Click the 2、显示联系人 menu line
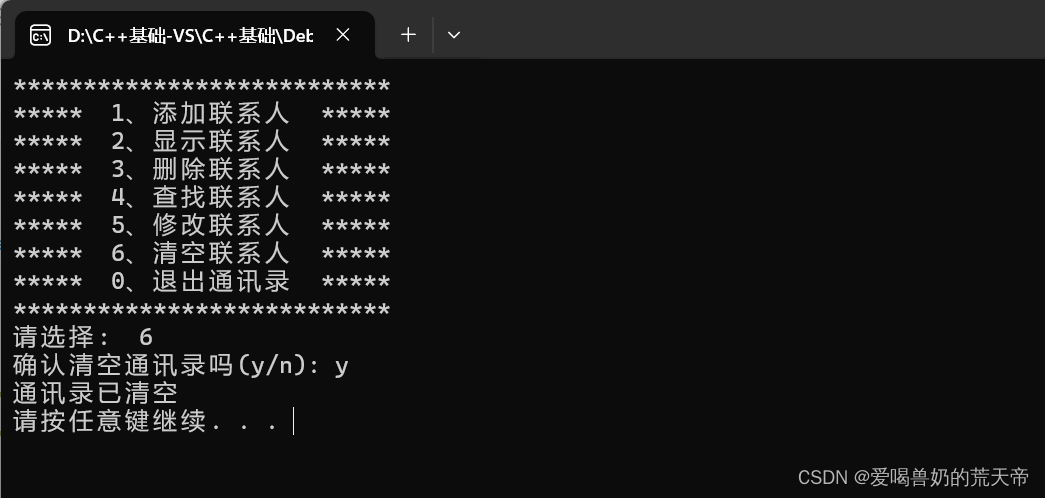This screenshot has height=498, width=1045. pyautogui.click(x=201, y=143)
